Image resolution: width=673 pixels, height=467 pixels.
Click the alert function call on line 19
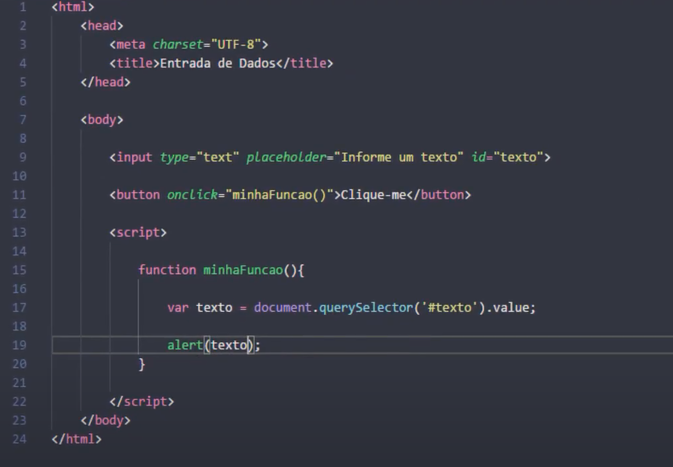(x=185, y=345)
